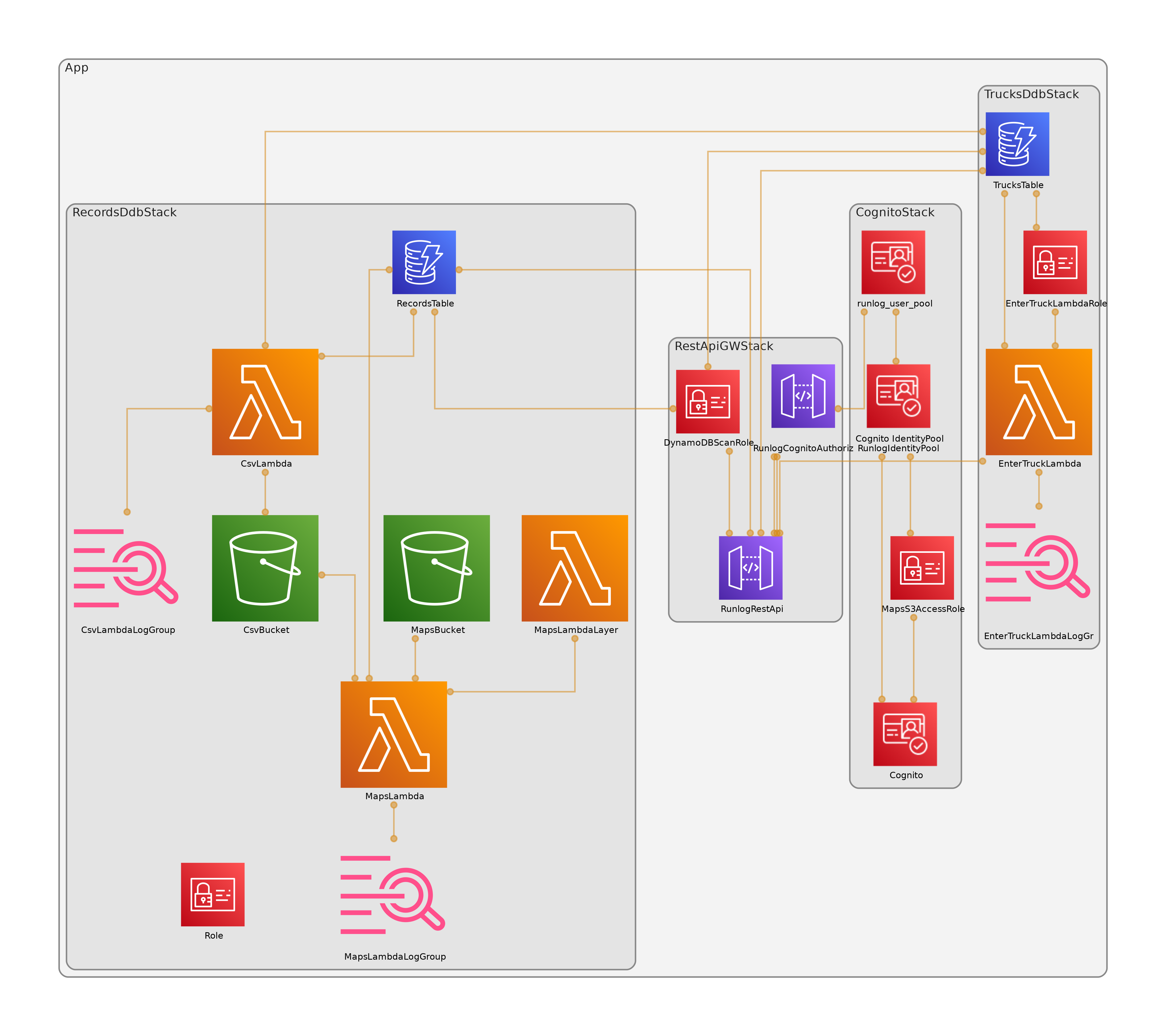Click the CognitoStack group title
1166x1036 pixels.
tap(895, 212)
